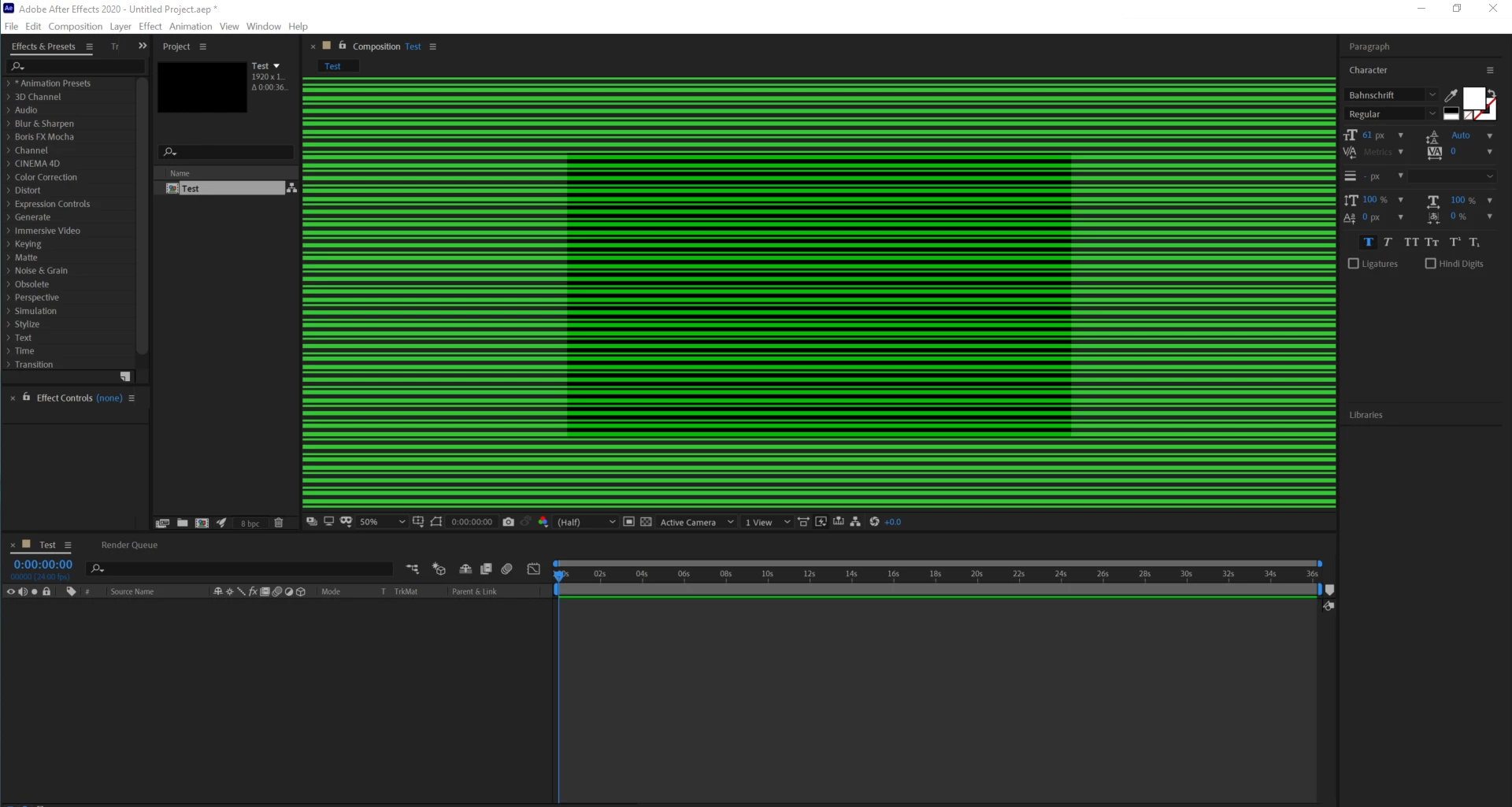Click the Fast Previews icon
The height and width of the screenshot is (807, 1512).
821,522
